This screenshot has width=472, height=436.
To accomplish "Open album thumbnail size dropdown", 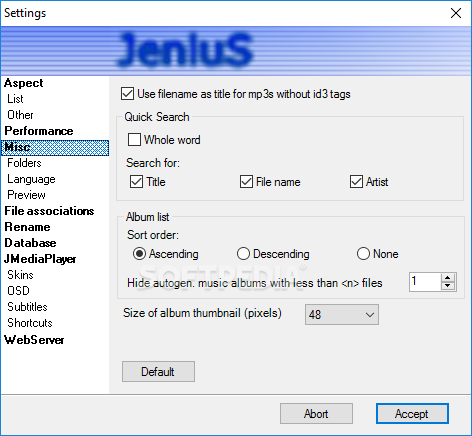I will [342, 314].
